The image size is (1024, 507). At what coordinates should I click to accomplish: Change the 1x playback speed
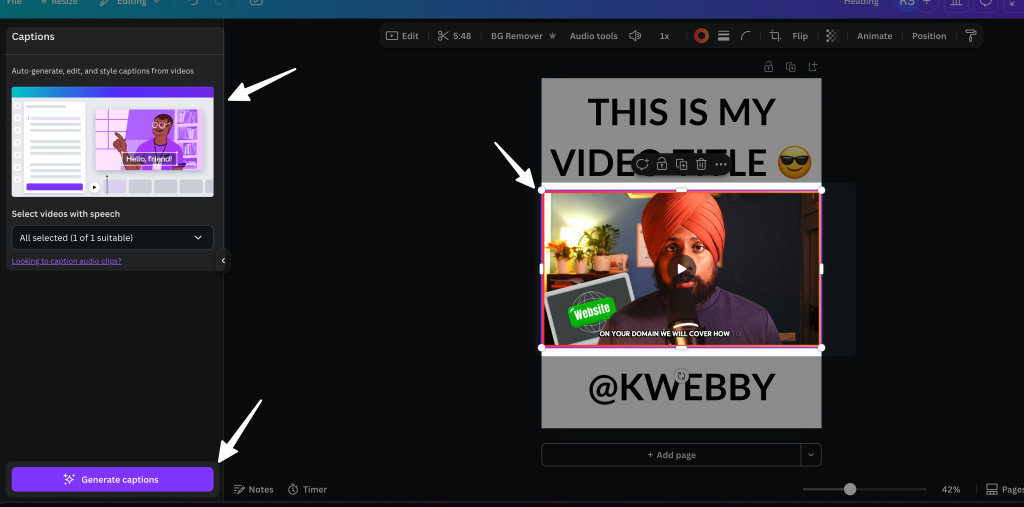(x=664, y=36)
